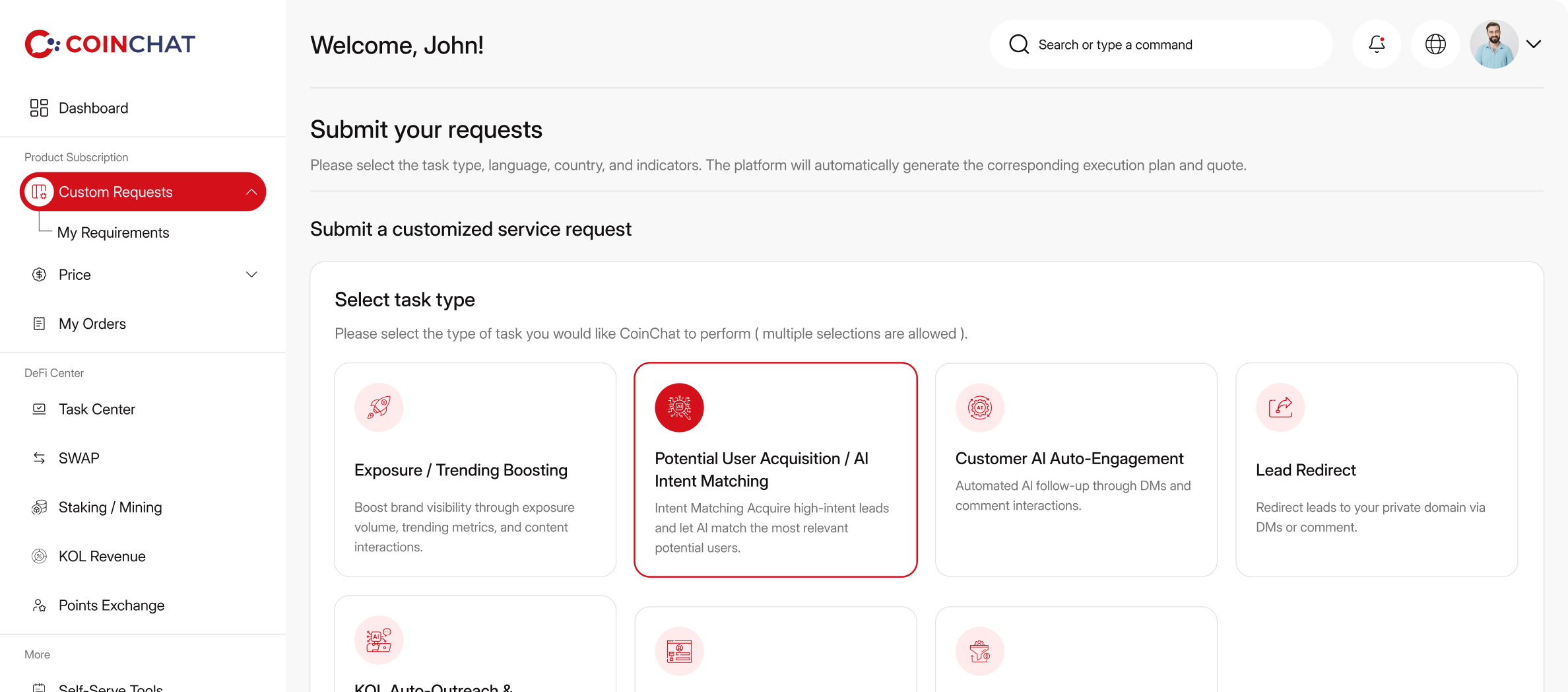
Task: Navigate to Staking / Mining
Action: [110, 507]
